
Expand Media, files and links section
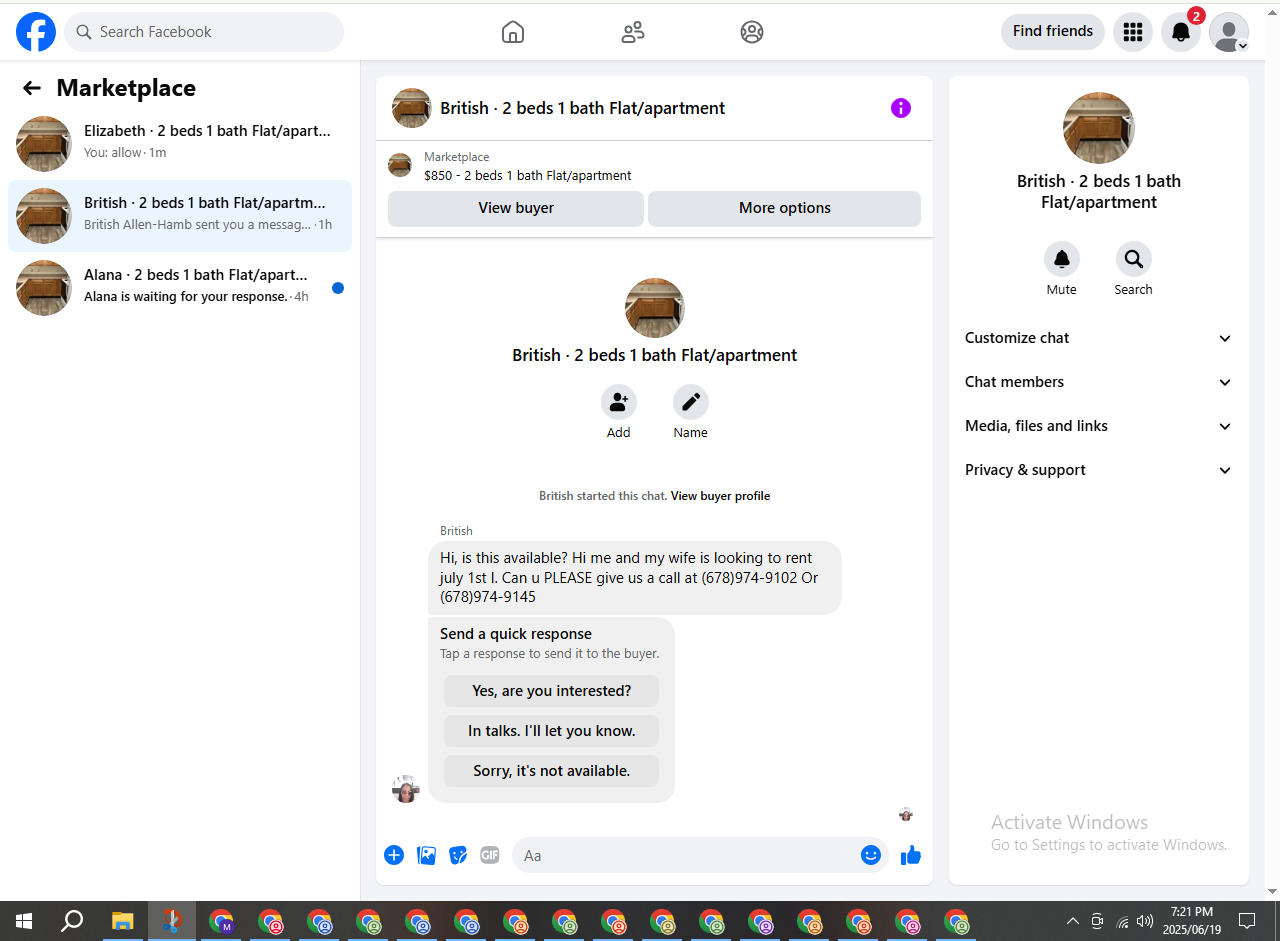(1099, 426)
